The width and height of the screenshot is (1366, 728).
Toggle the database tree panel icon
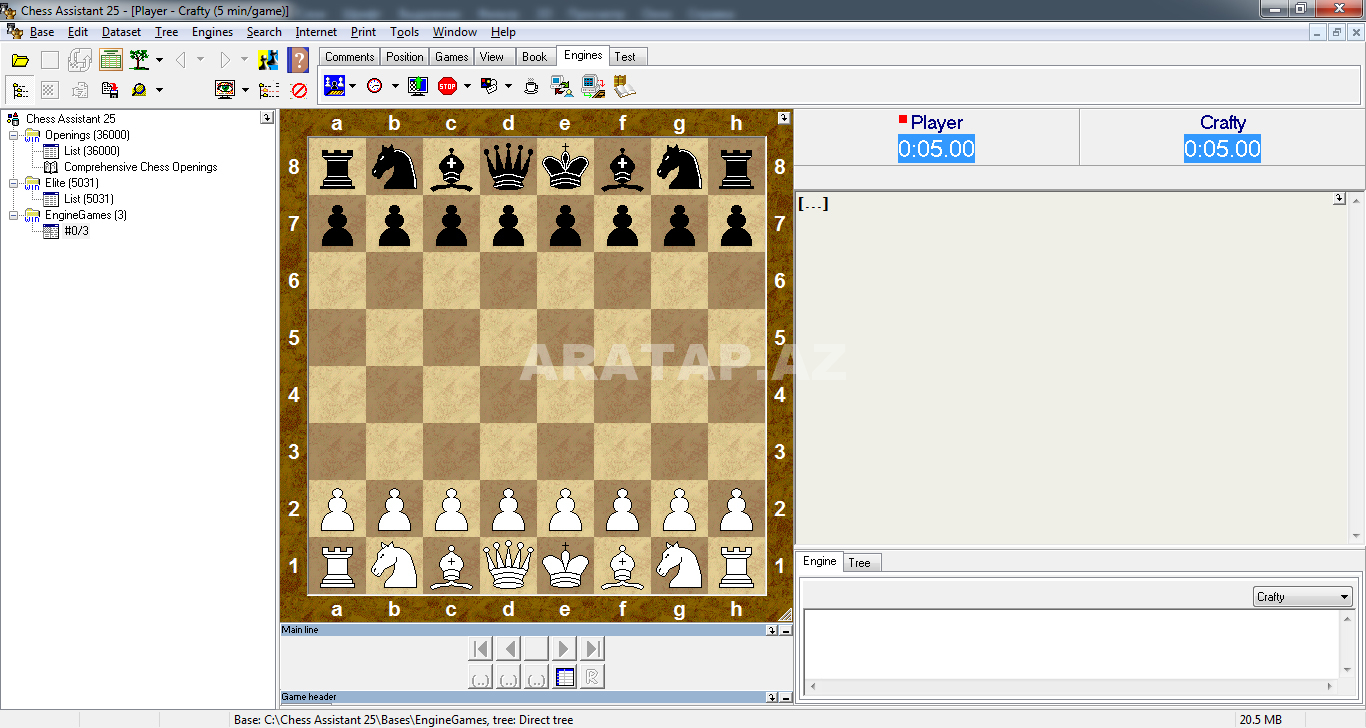coord(20,90)
